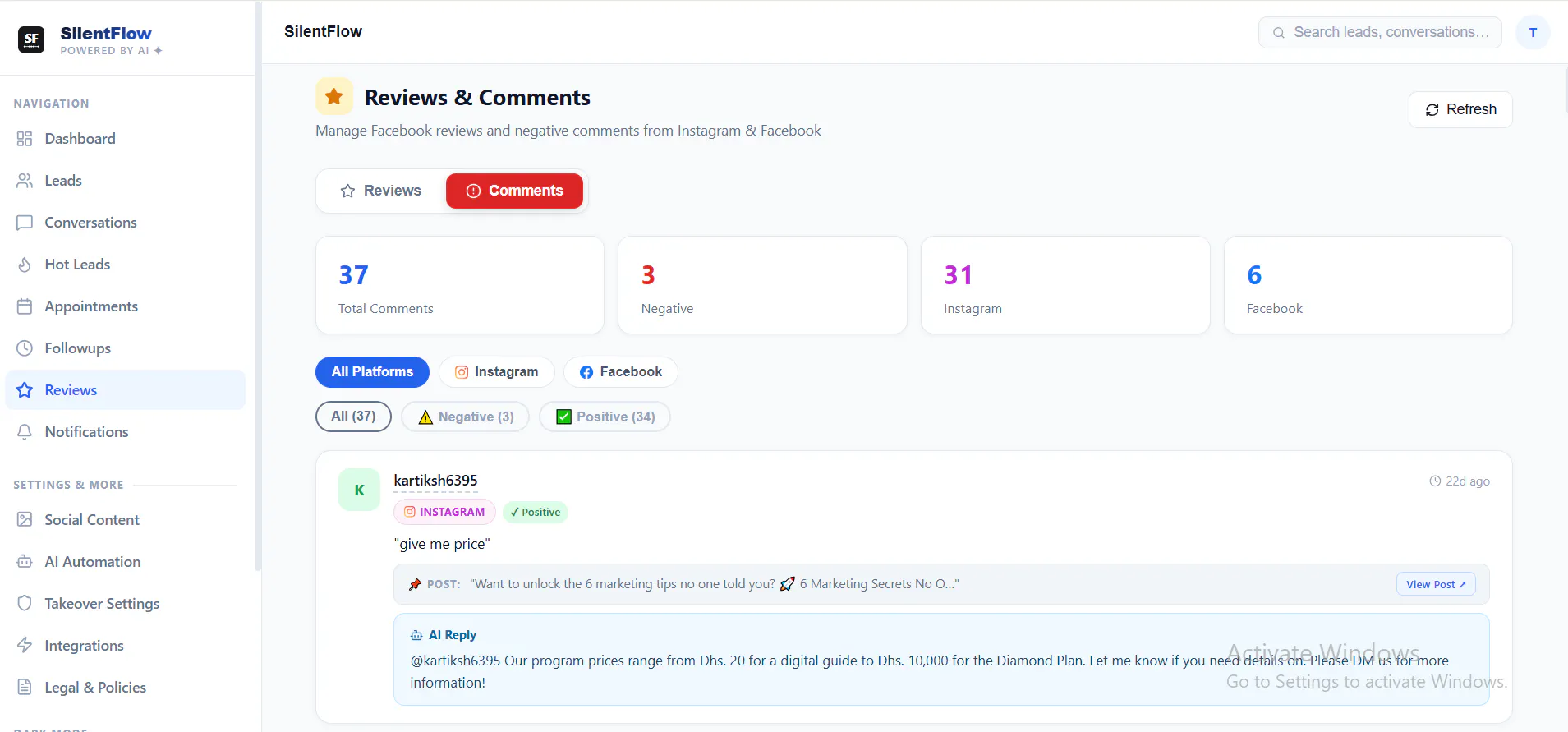Viewport: 1568px width, 732px height.
Task: Go to Leads in the navigation
Action: (x=126, y=181)
